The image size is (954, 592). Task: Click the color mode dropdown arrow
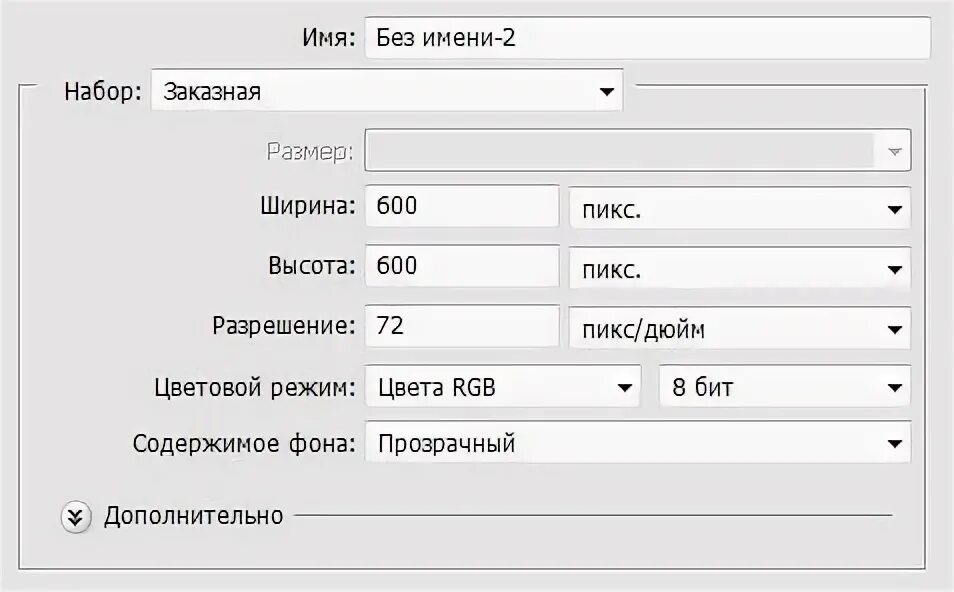point(624,386)
